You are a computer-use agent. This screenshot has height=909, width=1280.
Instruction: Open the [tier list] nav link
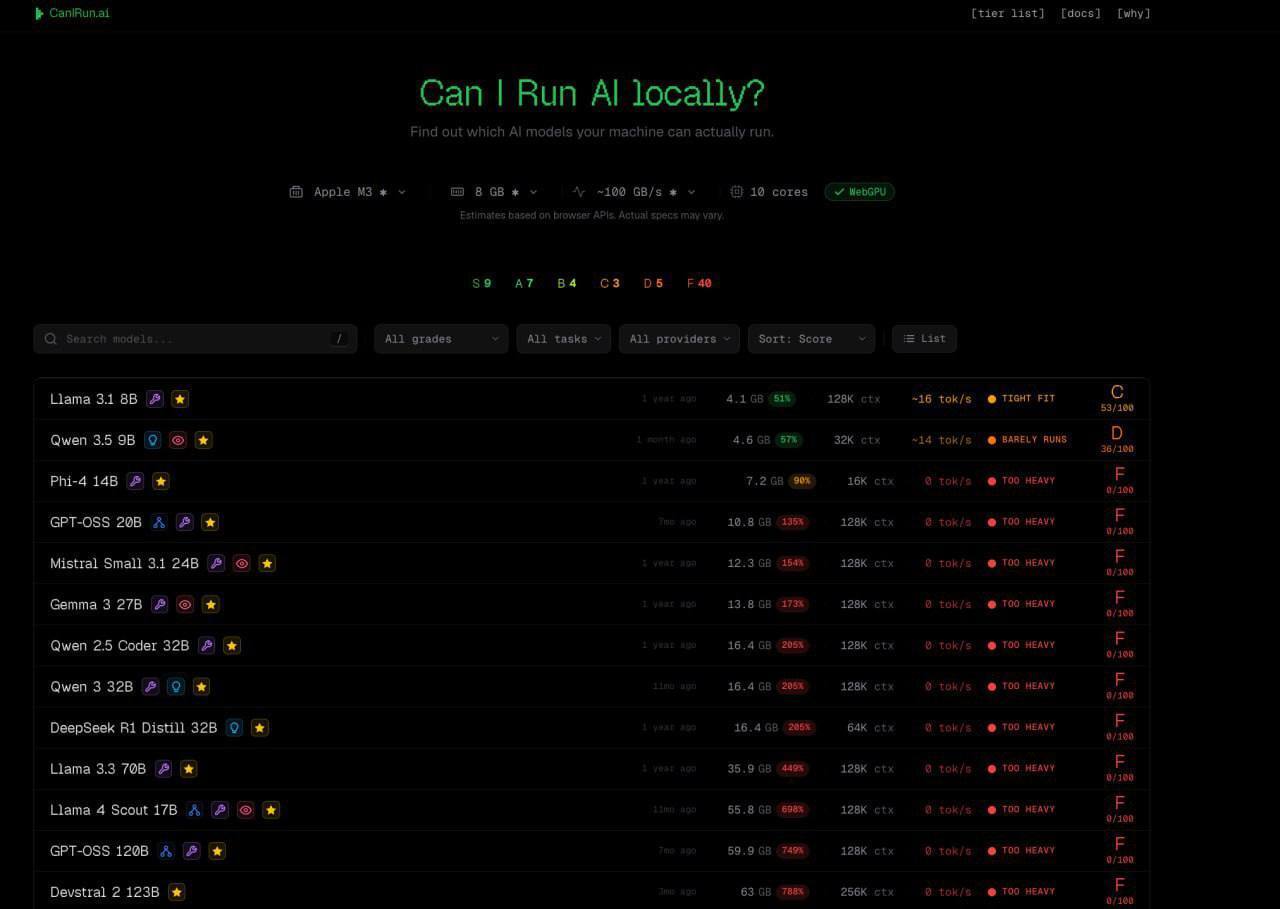pyautogui.click(x=1008, y=13)
